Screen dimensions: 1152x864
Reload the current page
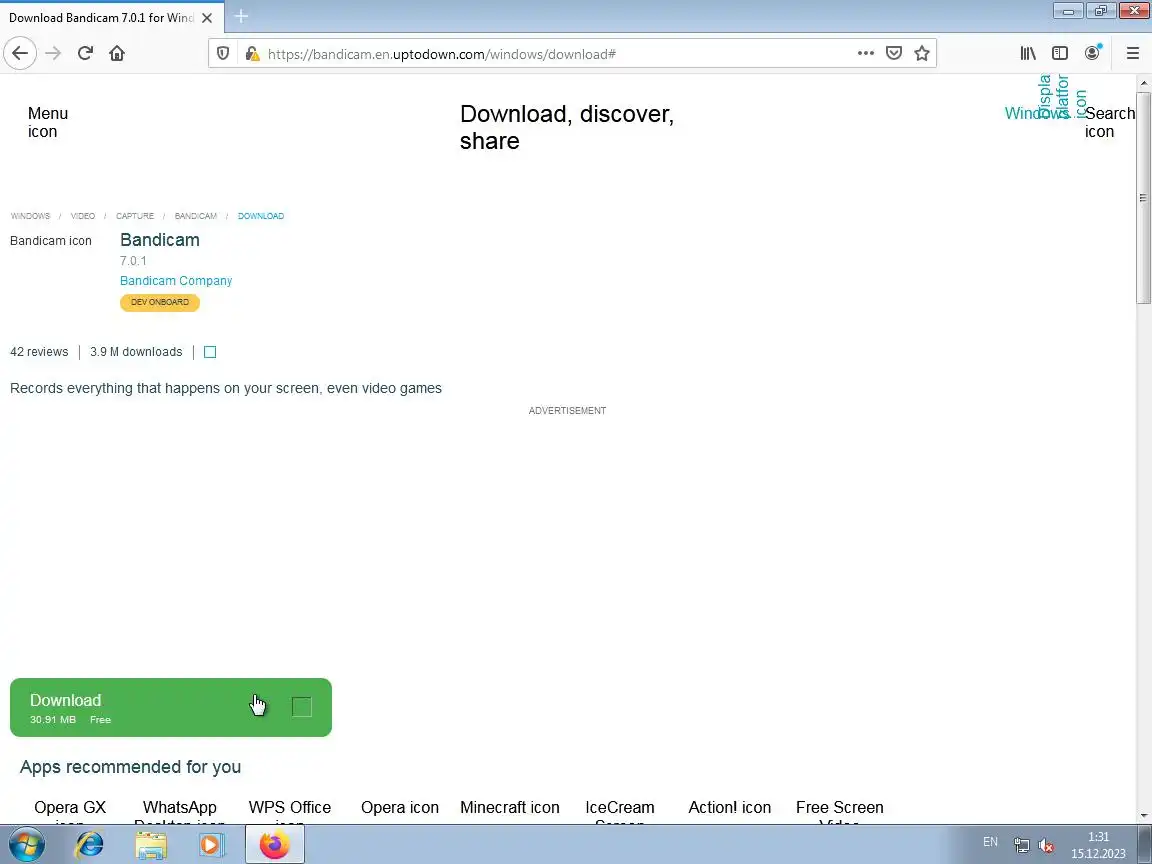coord(85,54)
